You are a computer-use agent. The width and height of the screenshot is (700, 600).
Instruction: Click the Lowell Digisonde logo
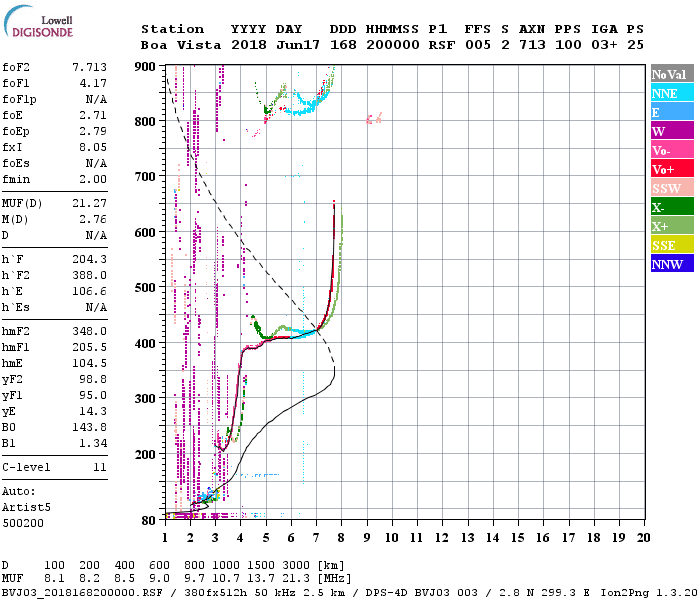pos(38,22)
